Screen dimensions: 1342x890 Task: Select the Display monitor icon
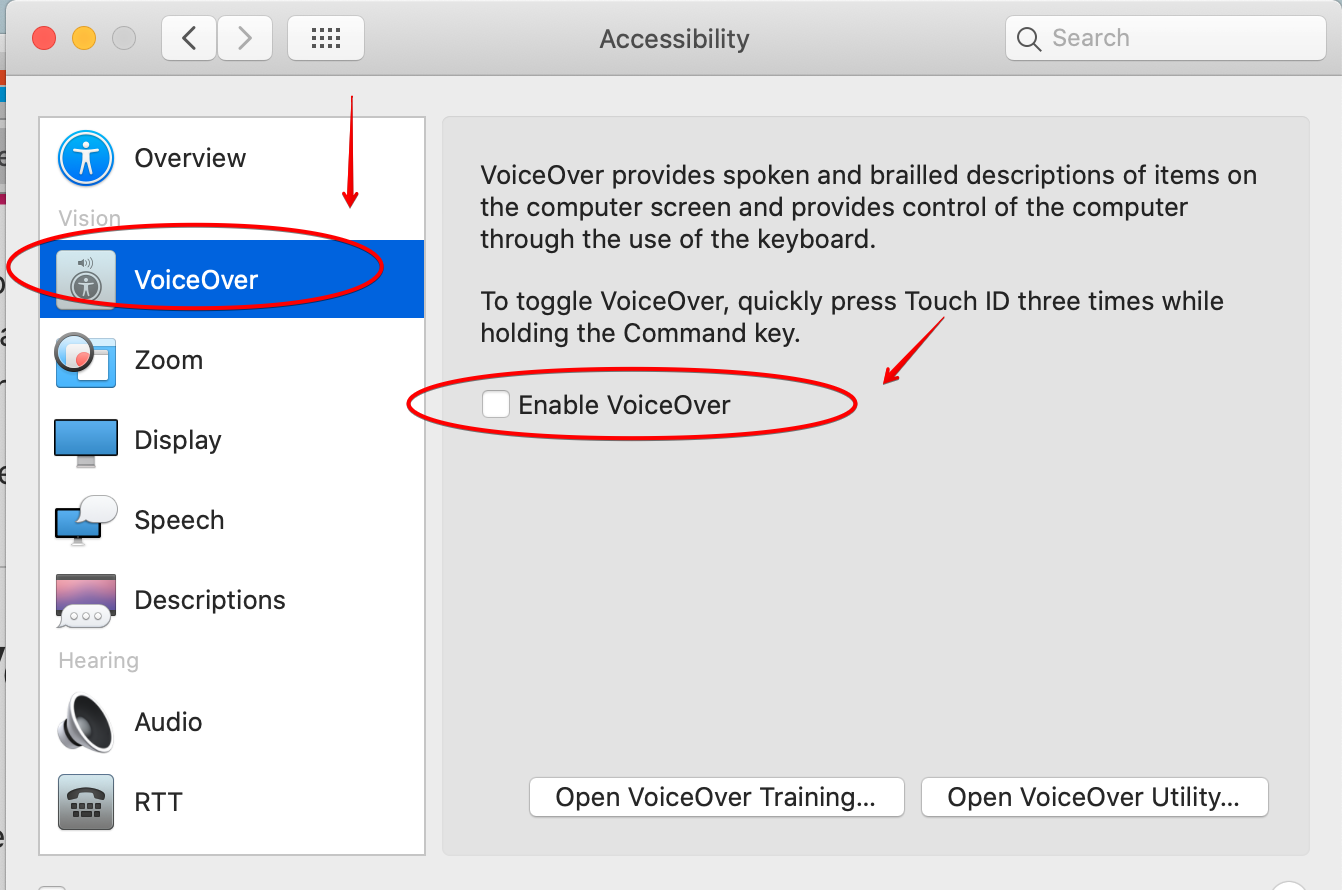point(86,441)
